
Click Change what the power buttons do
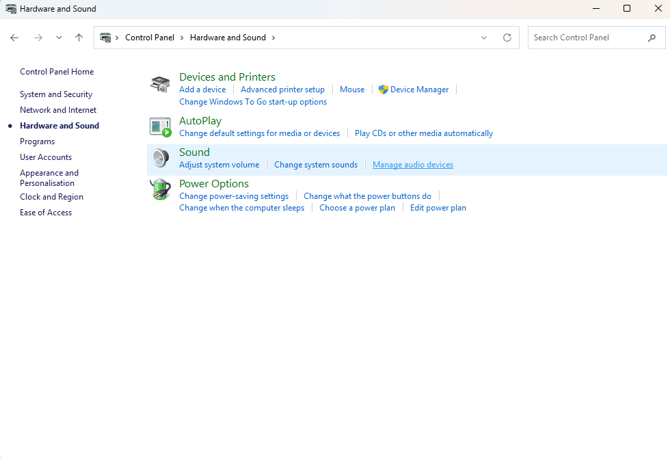pos(367,196)
